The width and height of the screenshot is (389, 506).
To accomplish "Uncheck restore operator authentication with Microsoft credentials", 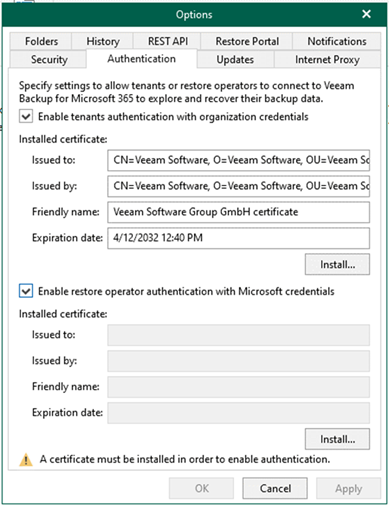I will click(26, 291).
